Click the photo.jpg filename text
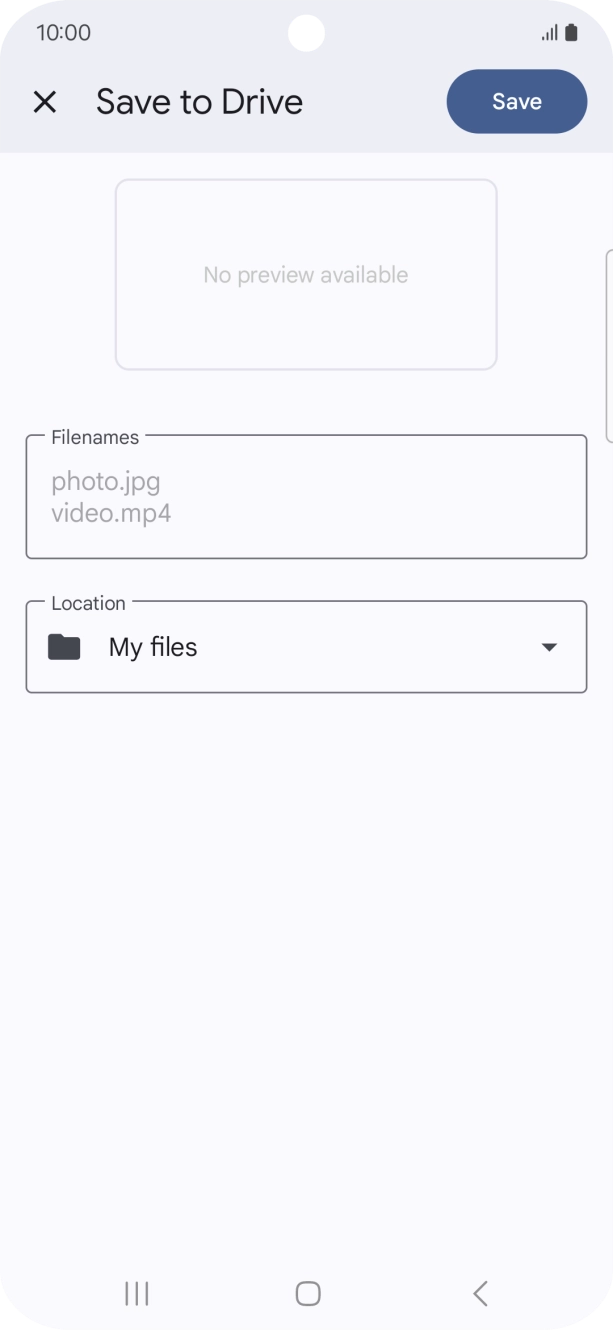 (x=106, y=482)
